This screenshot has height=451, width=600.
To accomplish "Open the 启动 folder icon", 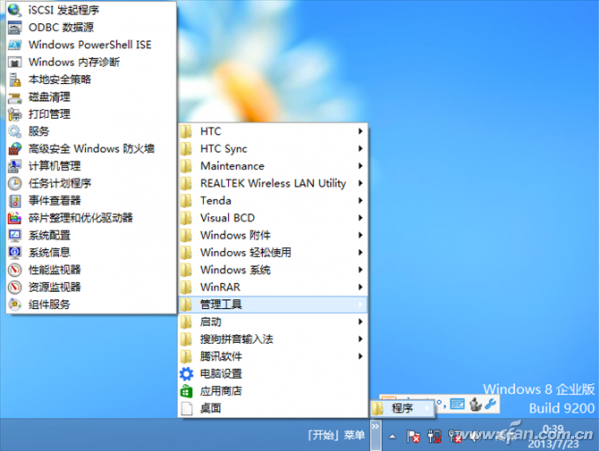I will coord(186,322).
